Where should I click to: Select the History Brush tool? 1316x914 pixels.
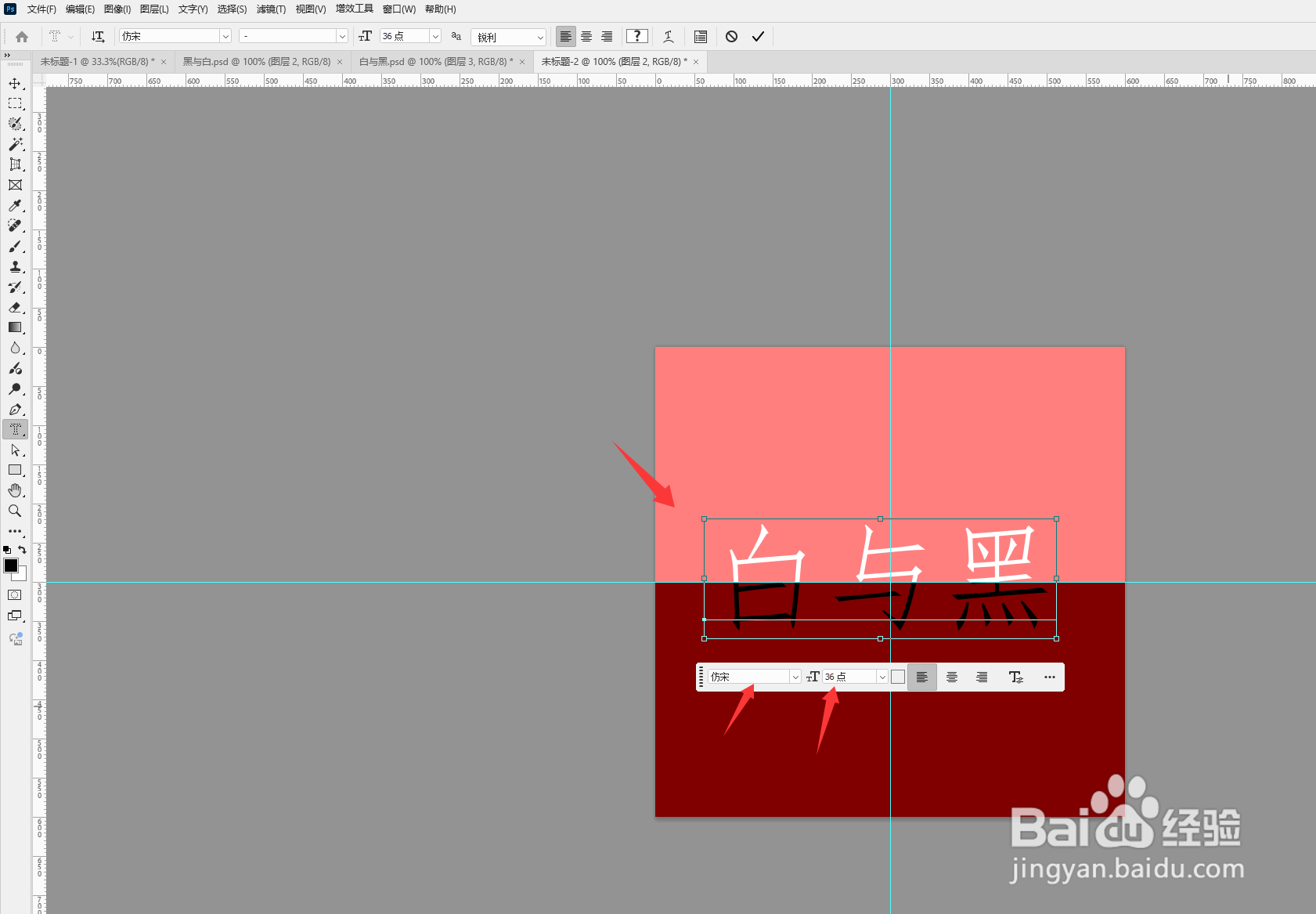15,287
